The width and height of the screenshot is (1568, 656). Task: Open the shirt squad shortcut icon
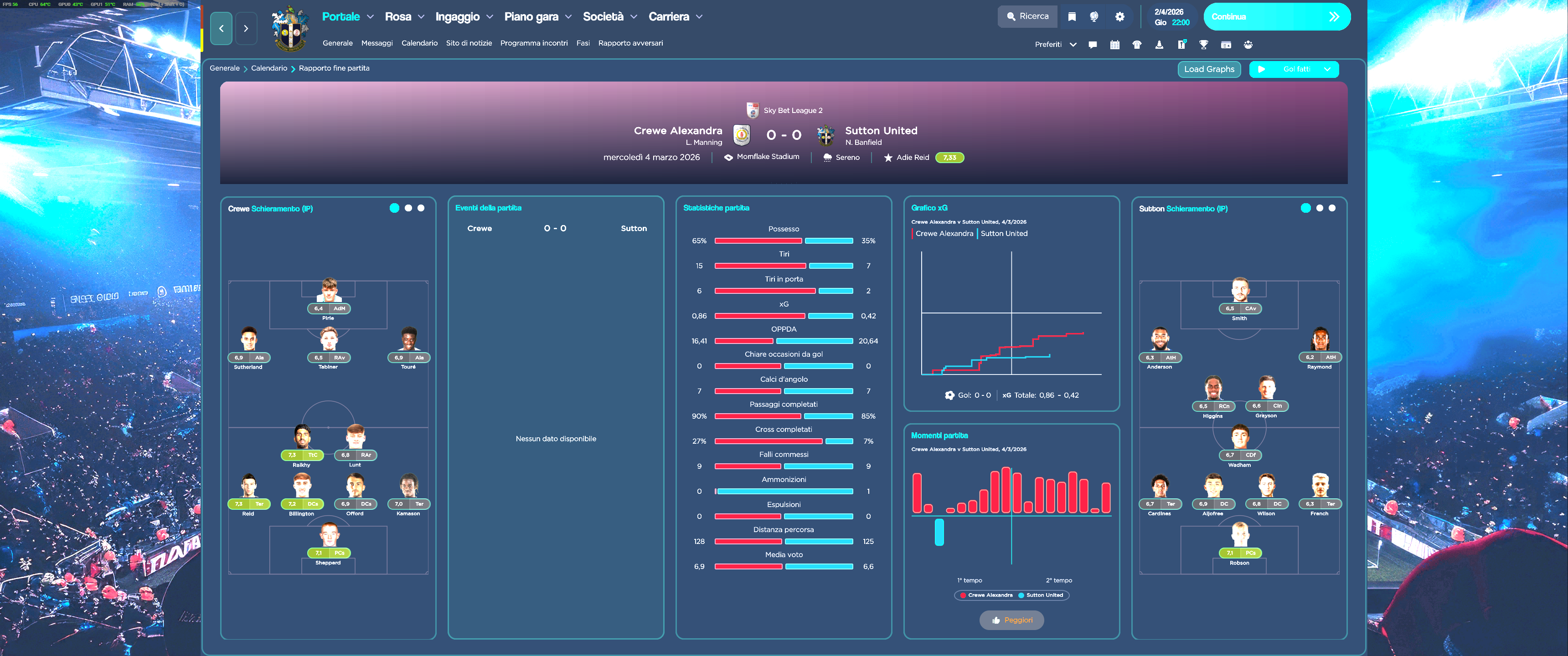coord(1136,45)
